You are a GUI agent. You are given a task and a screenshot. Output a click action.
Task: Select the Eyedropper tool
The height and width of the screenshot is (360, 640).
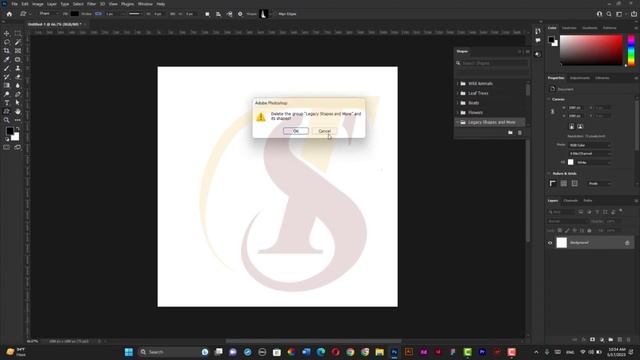click(7, 60)
